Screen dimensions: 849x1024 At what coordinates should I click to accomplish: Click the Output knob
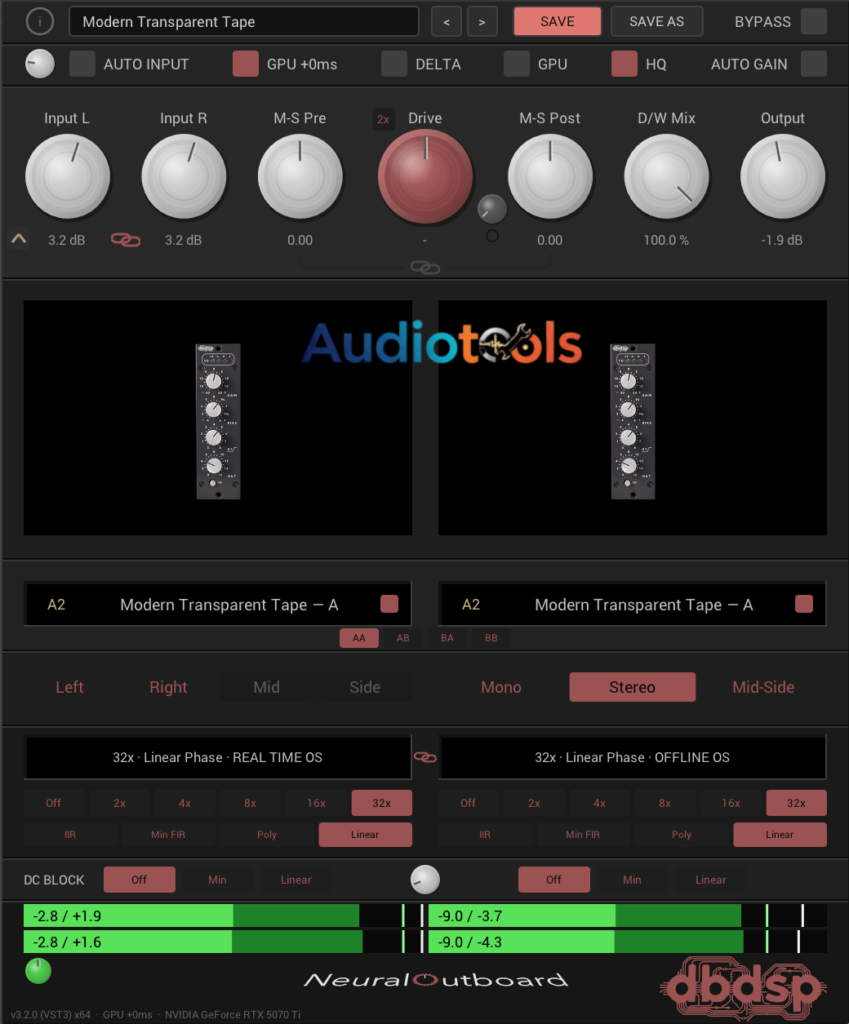tap(782, 176)
